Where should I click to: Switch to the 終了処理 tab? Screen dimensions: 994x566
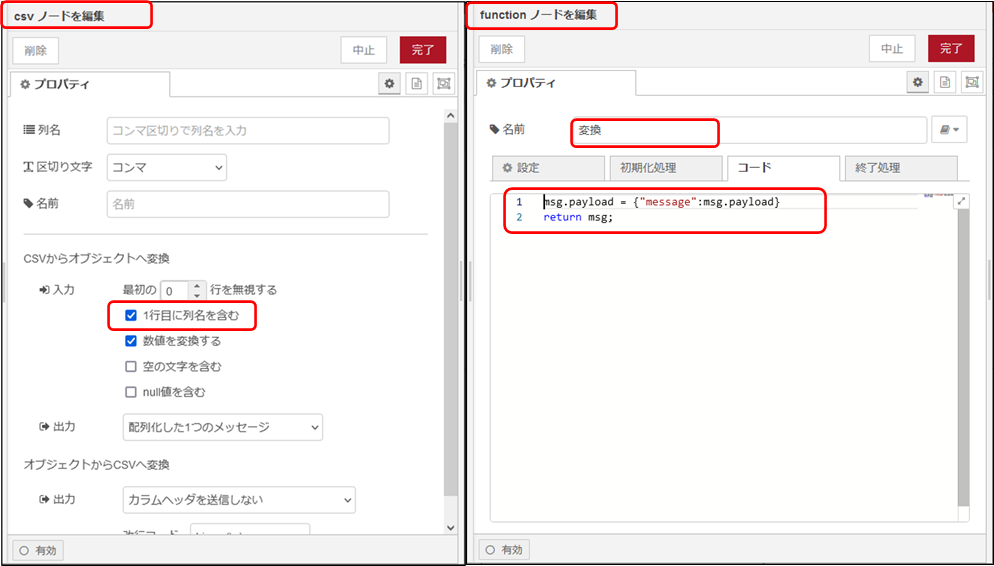click(900, 168)
